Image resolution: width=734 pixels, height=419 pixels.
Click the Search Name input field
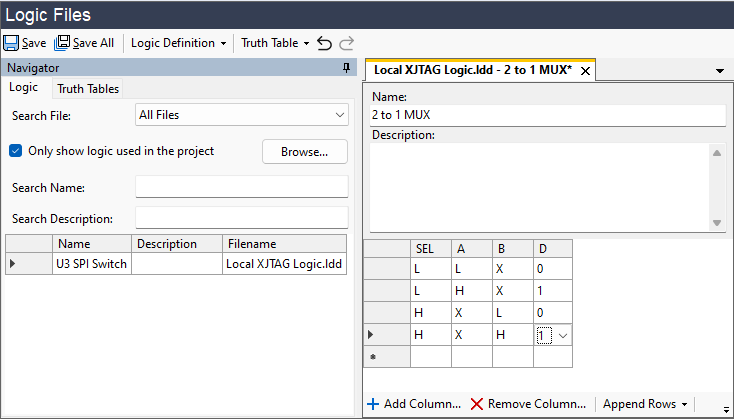tap(241, 187)
